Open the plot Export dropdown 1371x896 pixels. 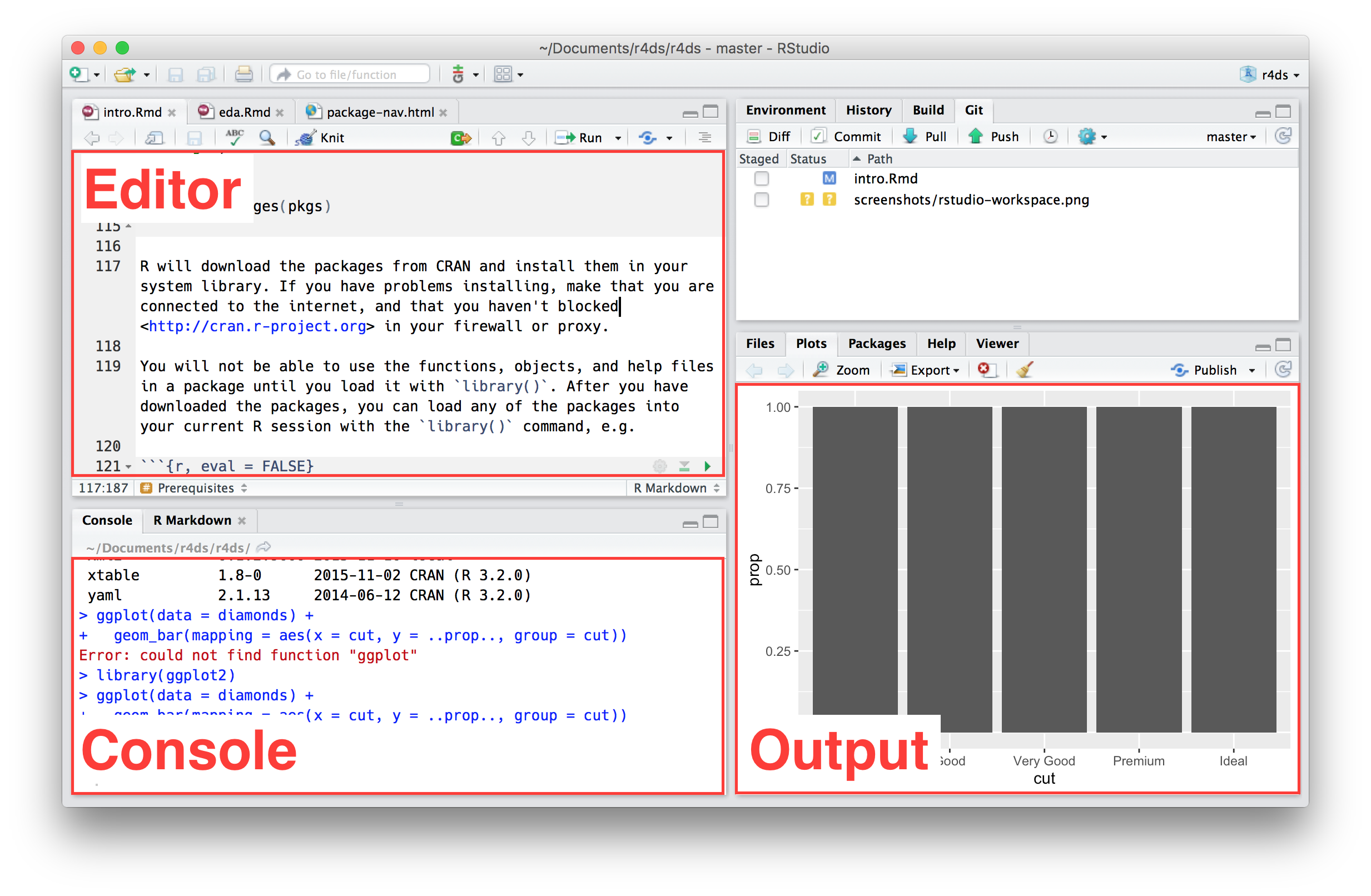pyautogui.click(x=925, y=370)
